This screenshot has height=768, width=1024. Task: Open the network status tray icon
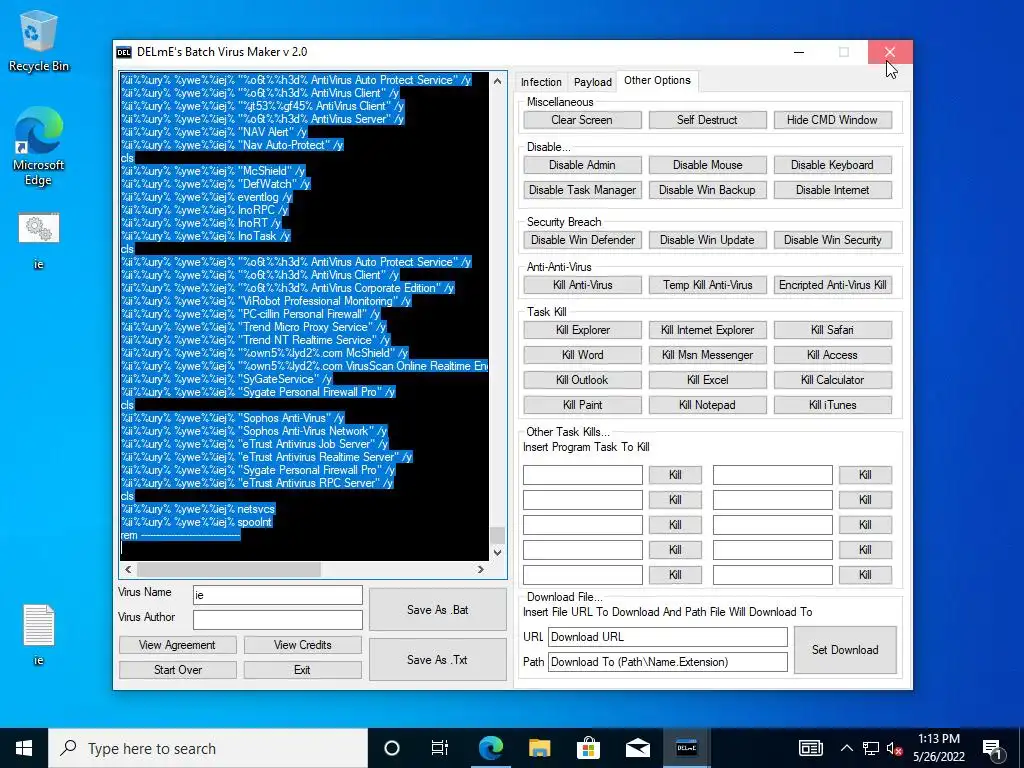tap(871, 748)
